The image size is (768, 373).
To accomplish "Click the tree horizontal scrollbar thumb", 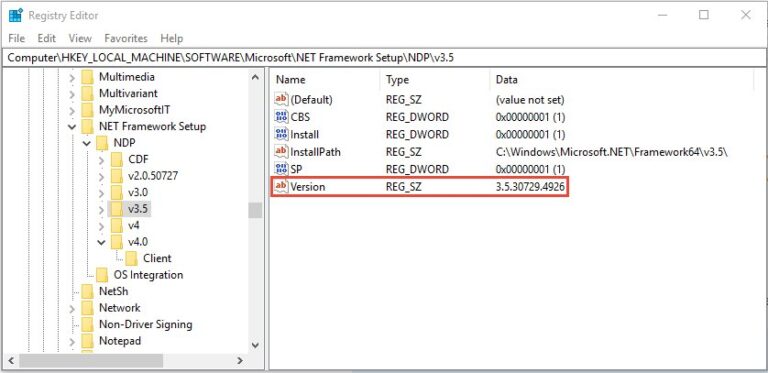I will coord(91,361).
